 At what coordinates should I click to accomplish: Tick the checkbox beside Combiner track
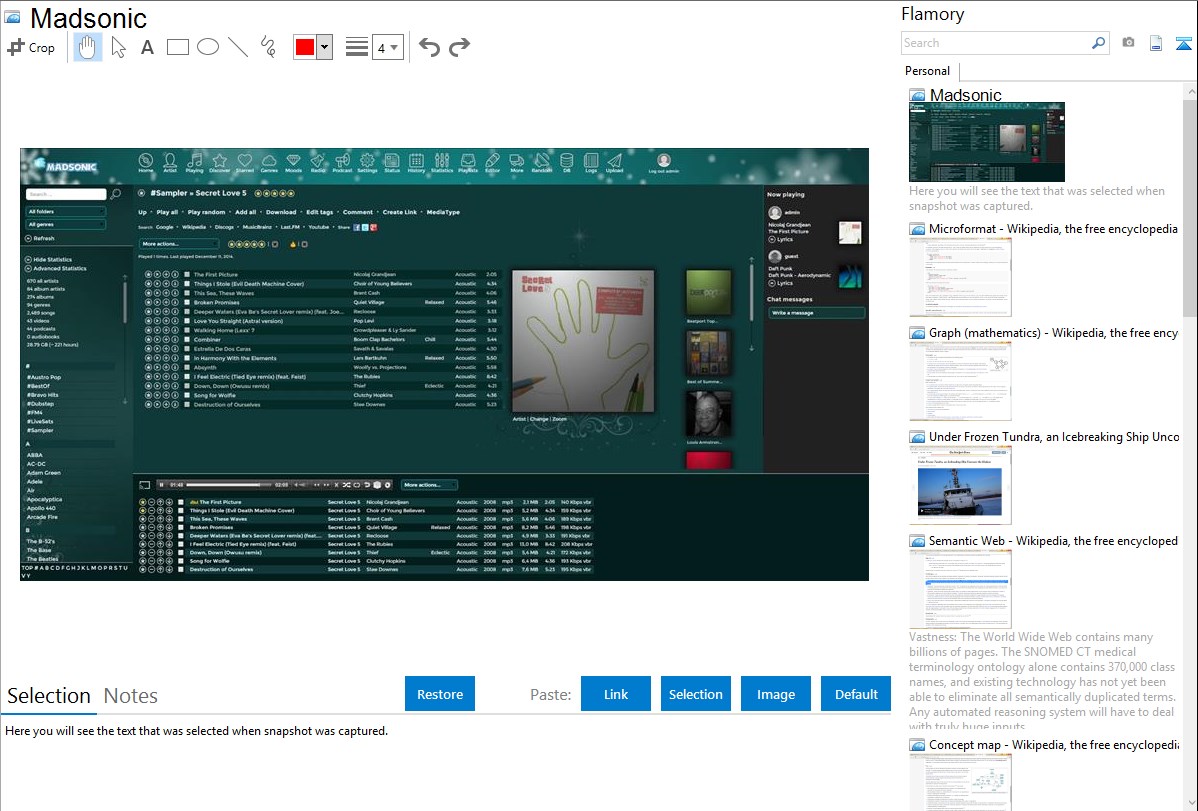186,339
